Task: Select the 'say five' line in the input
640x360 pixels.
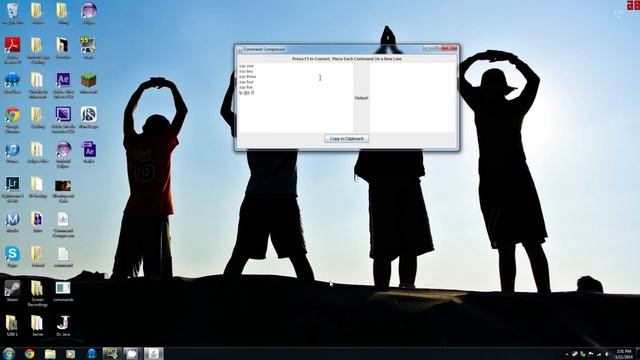Action: 246,87
